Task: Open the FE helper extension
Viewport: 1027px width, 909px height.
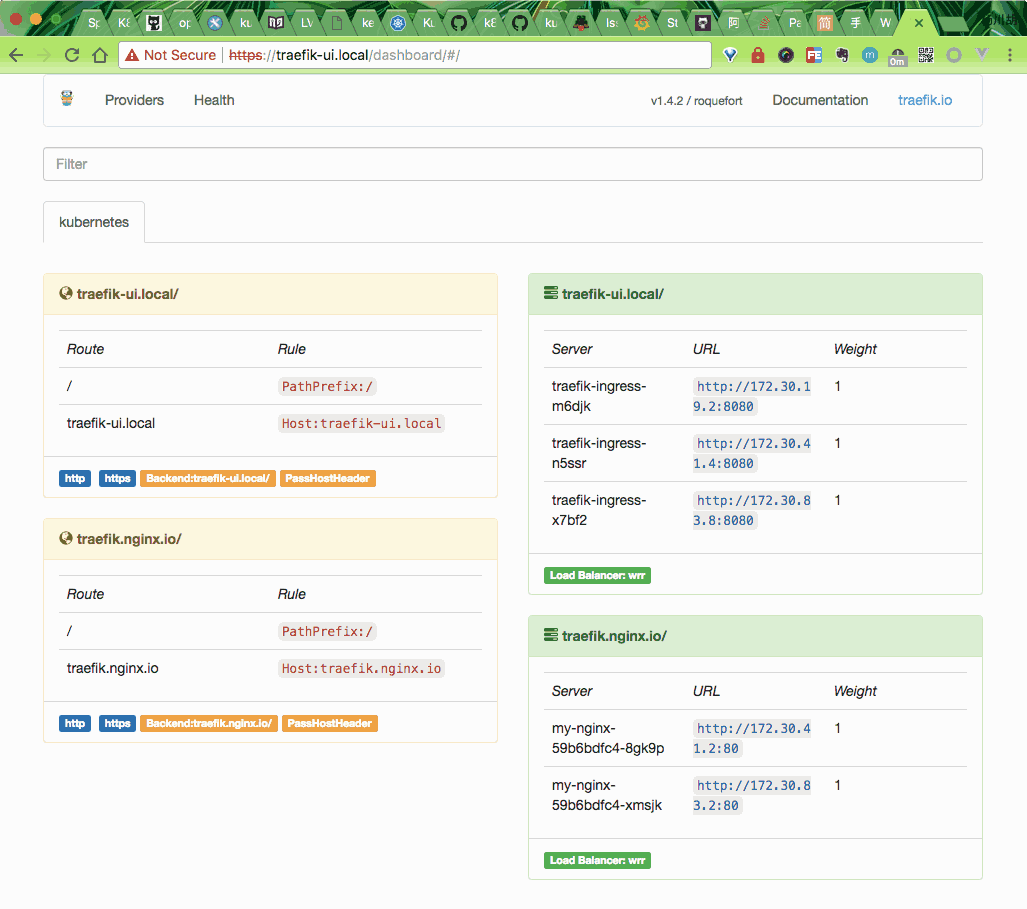Action: (814, 55)
